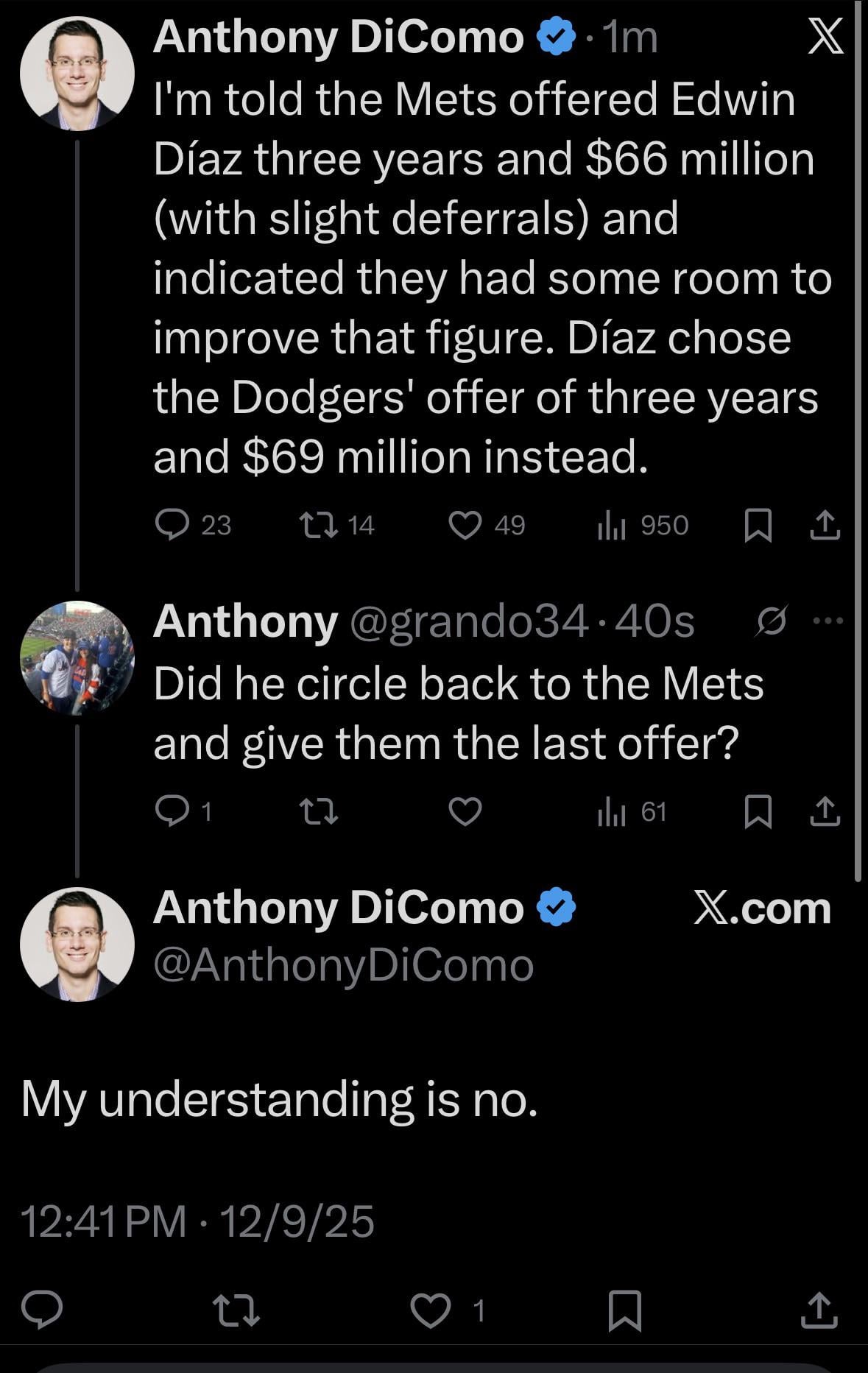Image resolution: width=868 pixels, height=1373 pixels.
Task: Reply to DiComo's first post (23 replies)
Action: point(172,526)
